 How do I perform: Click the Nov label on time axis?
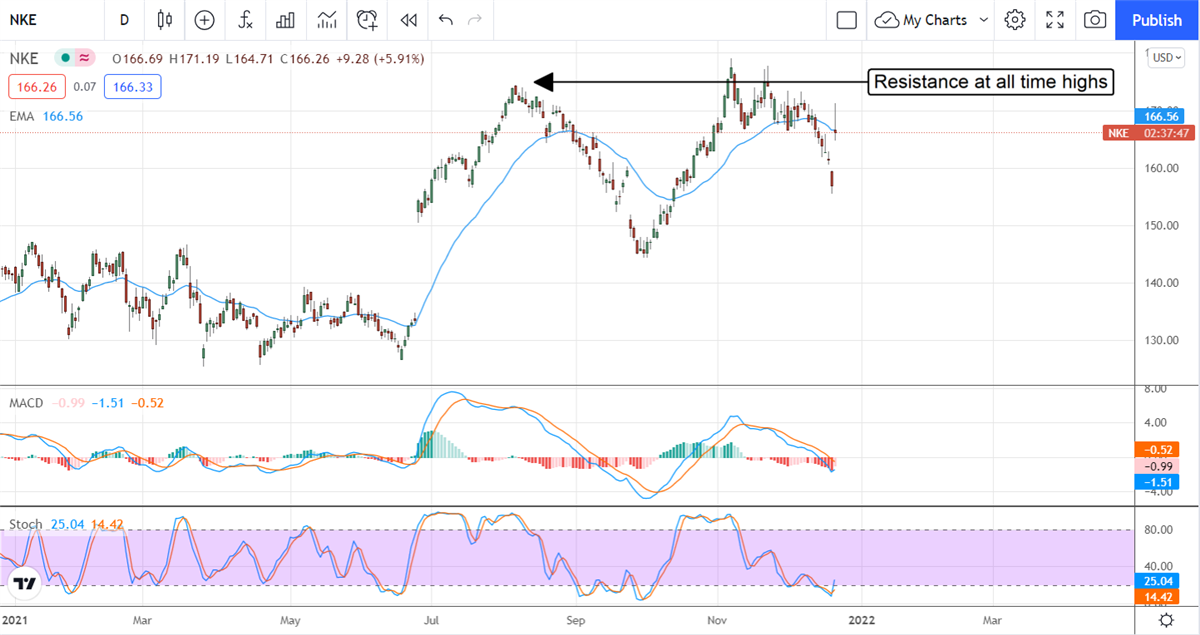pos(718,621)
